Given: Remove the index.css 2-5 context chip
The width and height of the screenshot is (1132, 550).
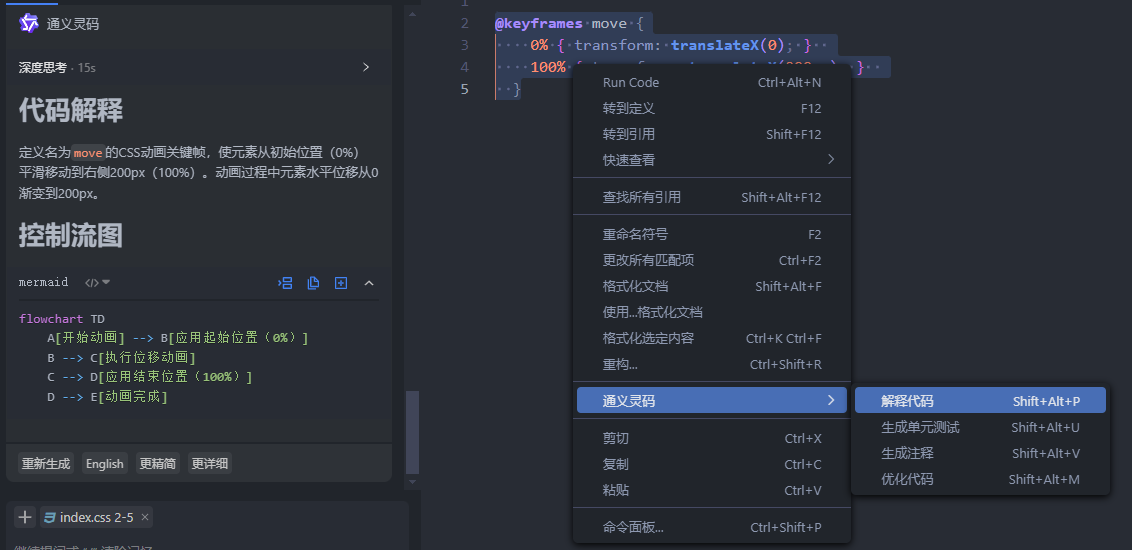Looking at the screenshot, I should point(144,517).
